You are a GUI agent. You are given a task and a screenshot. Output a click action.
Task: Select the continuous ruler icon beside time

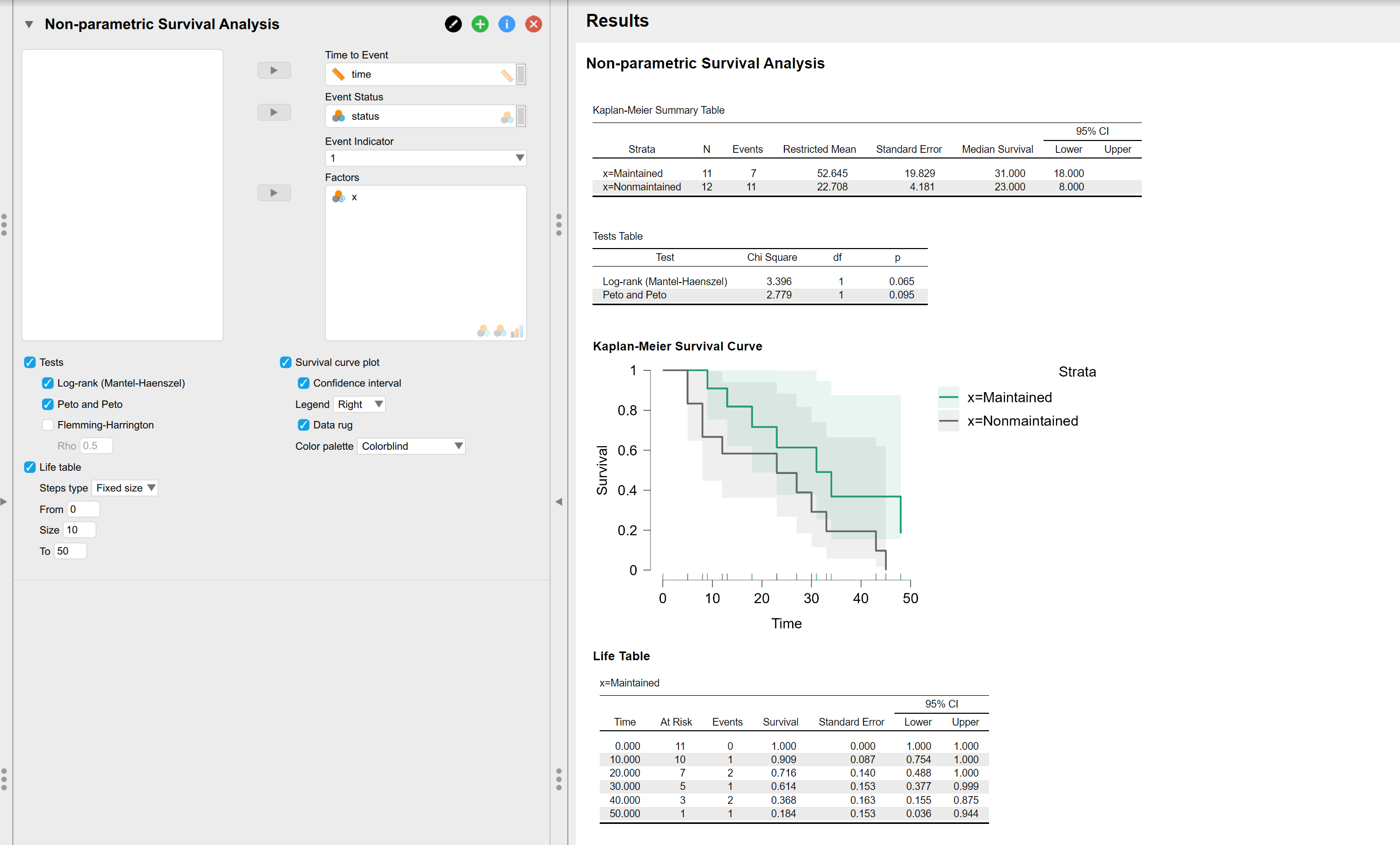[x=338, y=75]
